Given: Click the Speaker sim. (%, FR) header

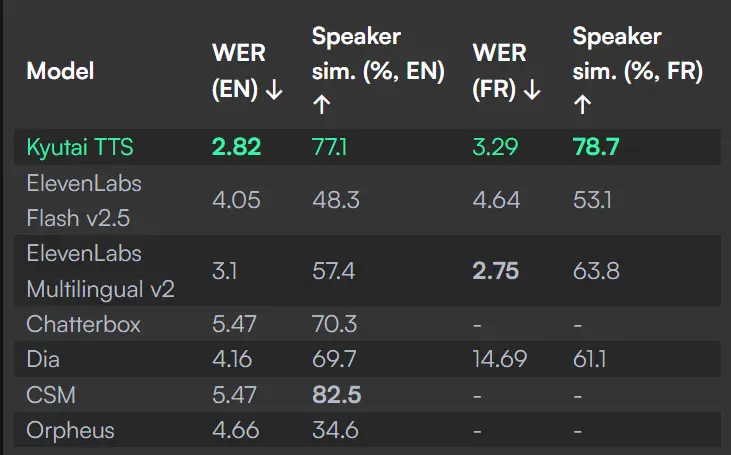Looking at the screenshot, I should pyautogui.click(x=637, y=70).
